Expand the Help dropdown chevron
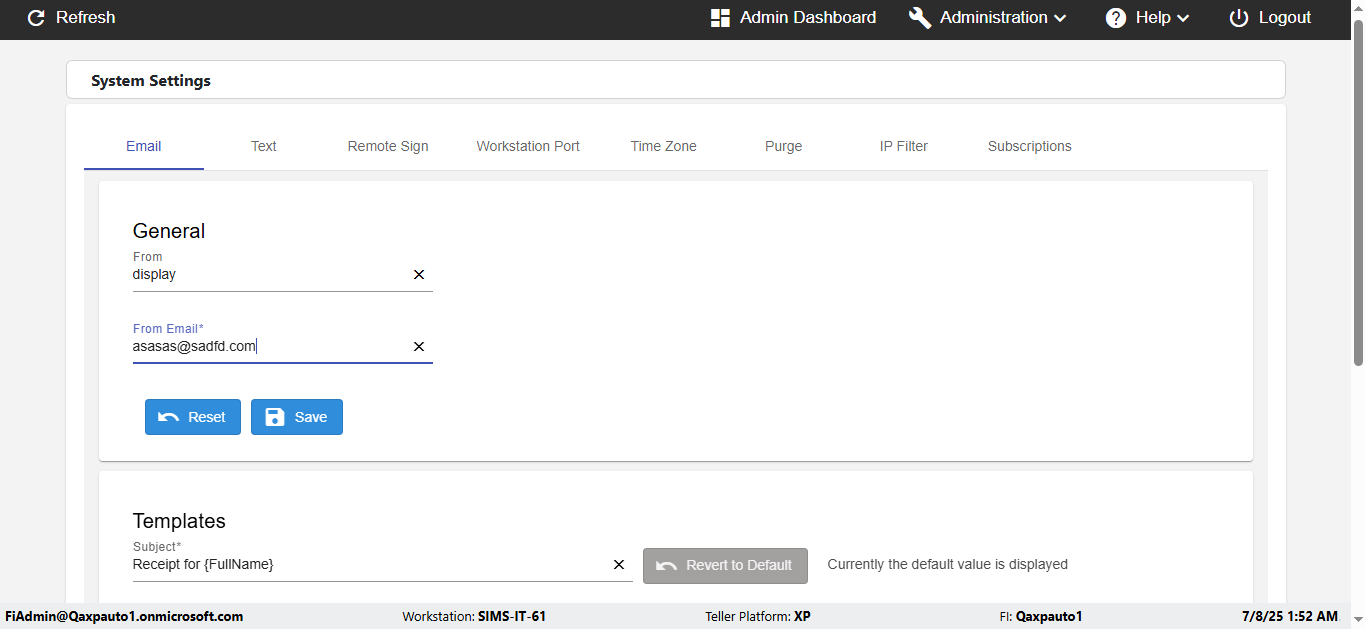 point(1183,18)
